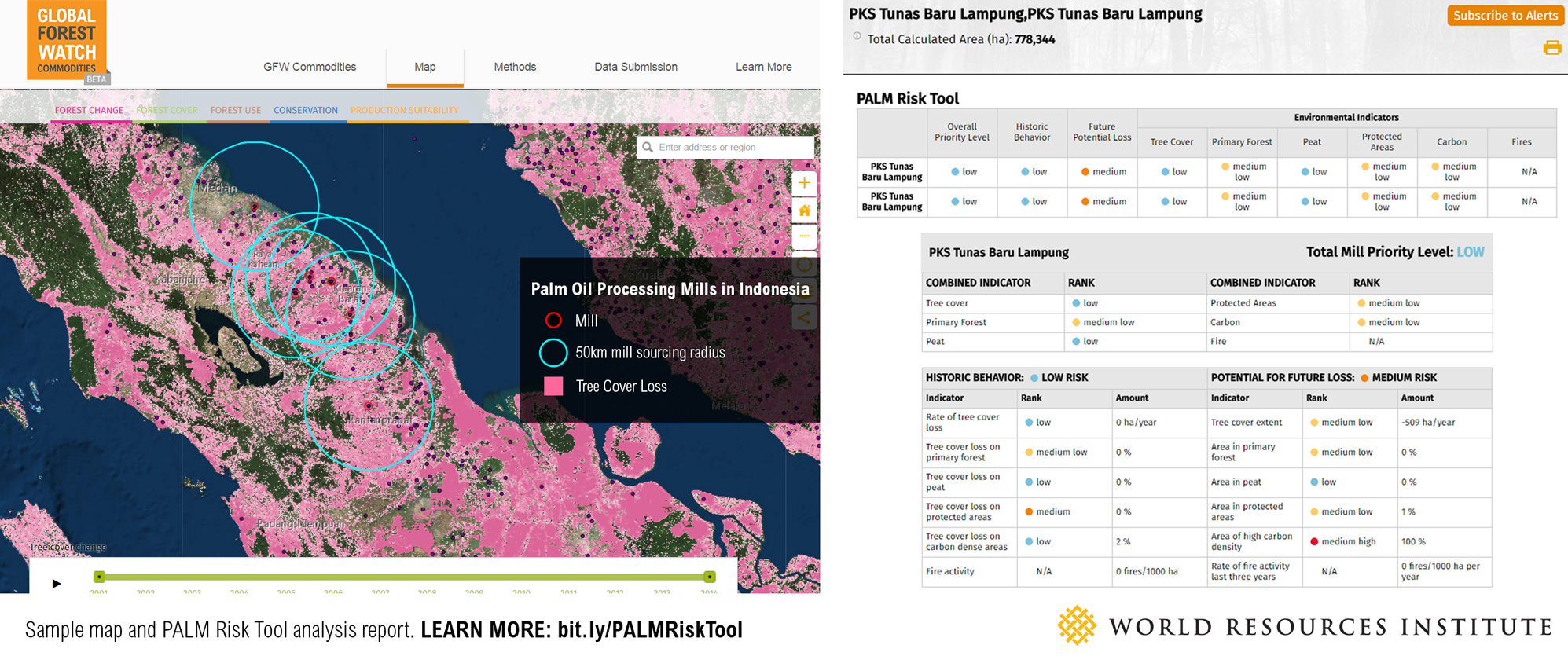The height and width of the screenshot is (656, 1568).
Task: Click first row's Future Potential Loss medium value
Action: point(1103,172)
